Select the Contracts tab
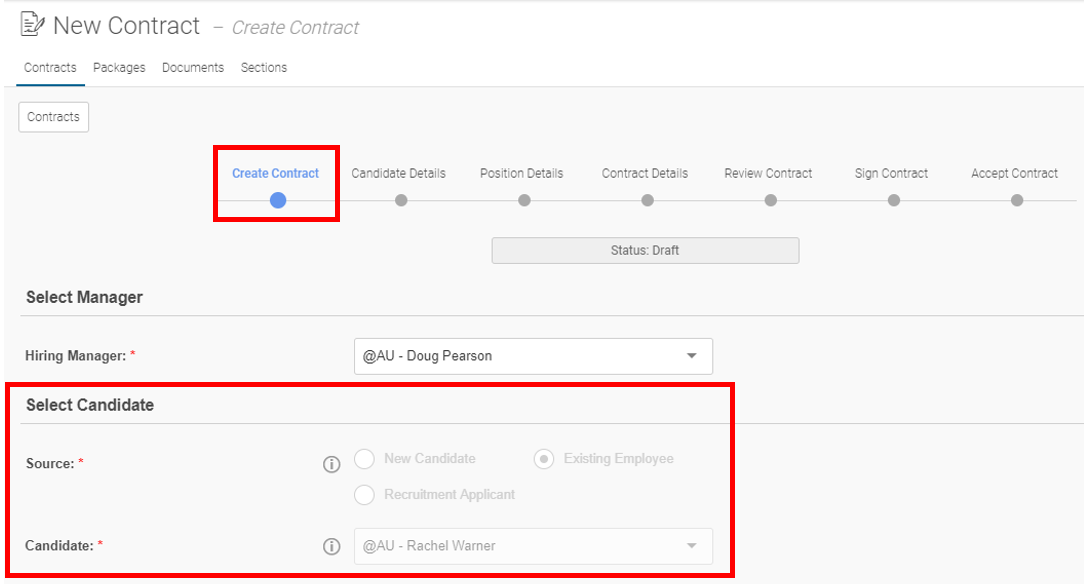The width and height of the screenshot is (1084, 584). (x=50, y=68)
